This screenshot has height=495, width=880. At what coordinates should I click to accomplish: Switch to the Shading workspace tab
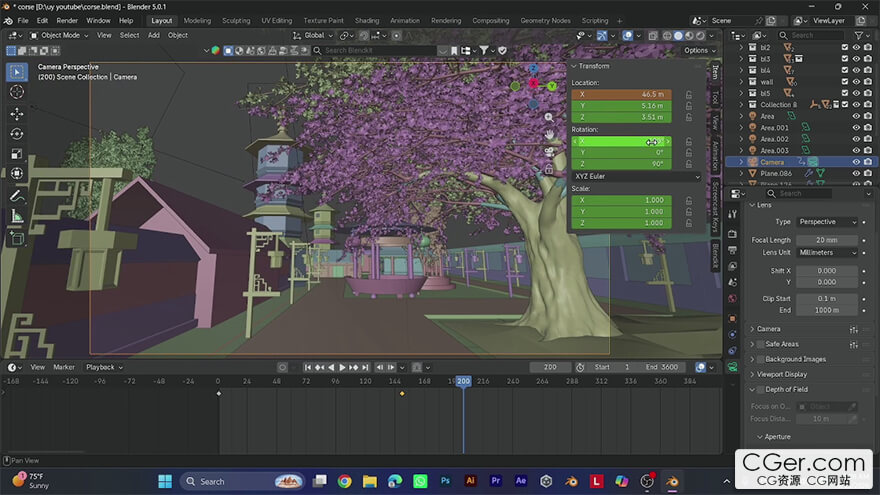coord(367,21)
